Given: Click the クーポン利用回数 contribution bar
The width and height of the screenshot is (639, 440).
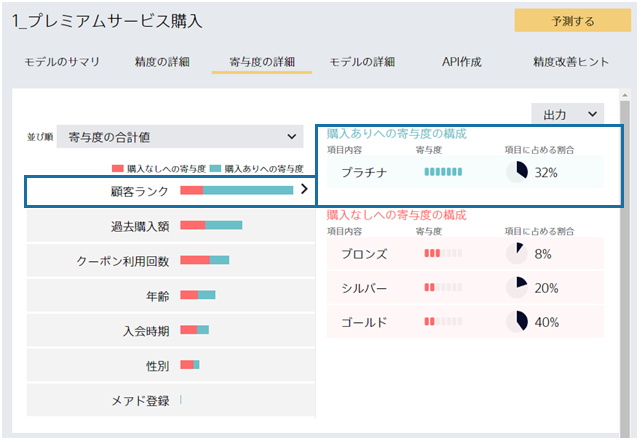Looking at the screenshot, I should 205,260.
